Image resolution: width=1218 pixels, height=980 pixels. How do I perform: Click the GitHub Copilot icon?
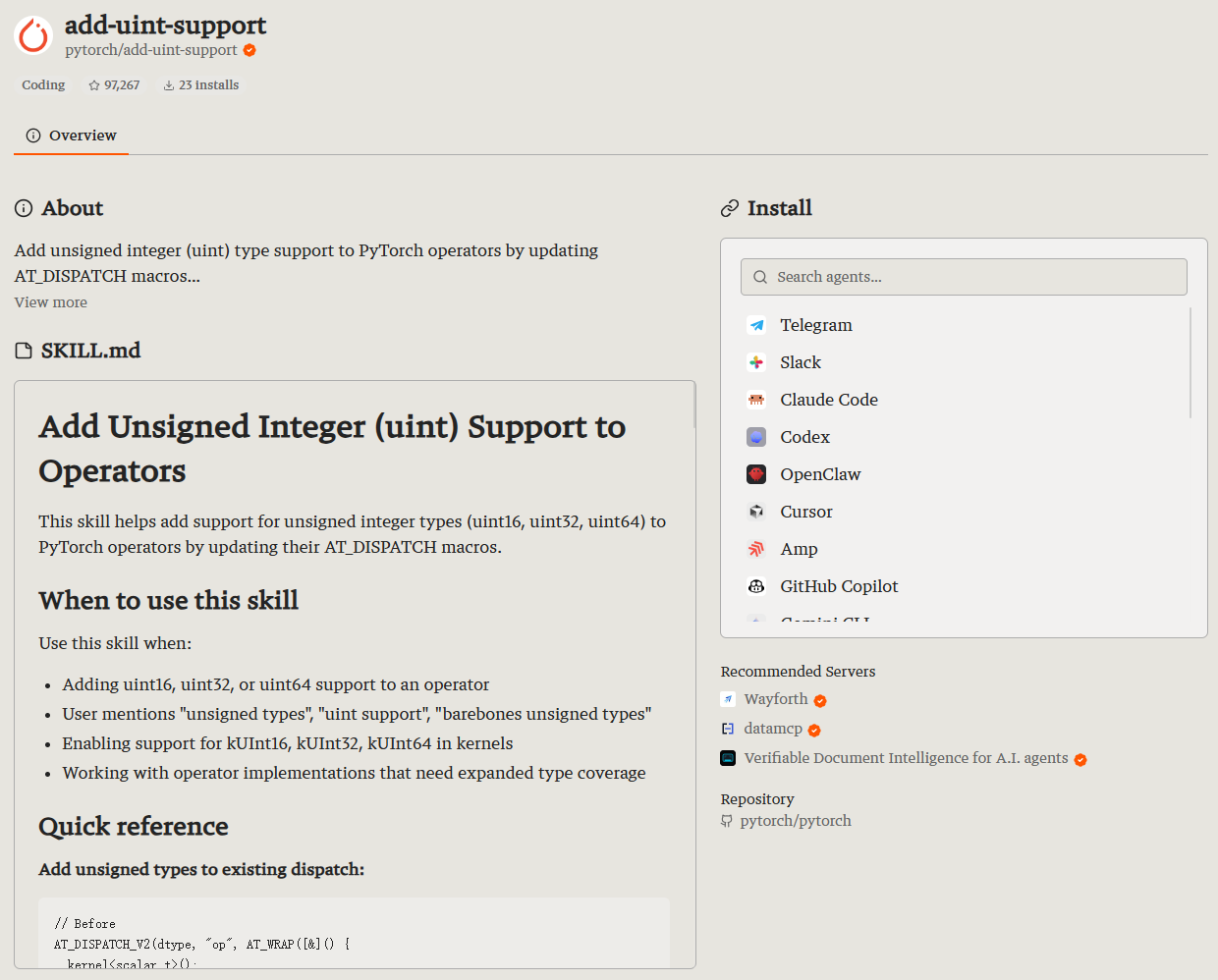click(x=756, y=586)
